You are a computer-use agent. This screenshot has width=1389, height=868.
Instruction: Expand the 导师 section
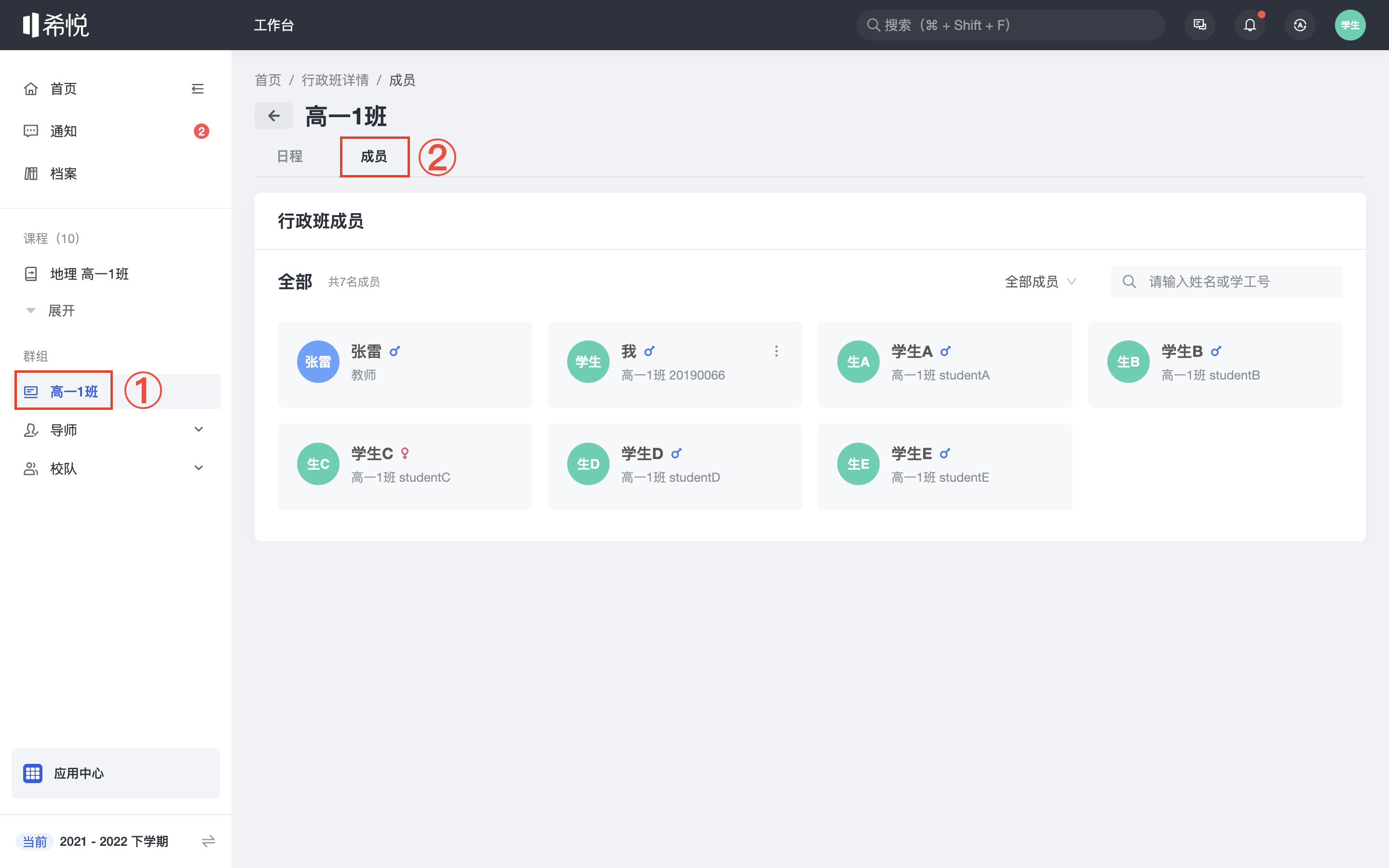tap(199, 429)
